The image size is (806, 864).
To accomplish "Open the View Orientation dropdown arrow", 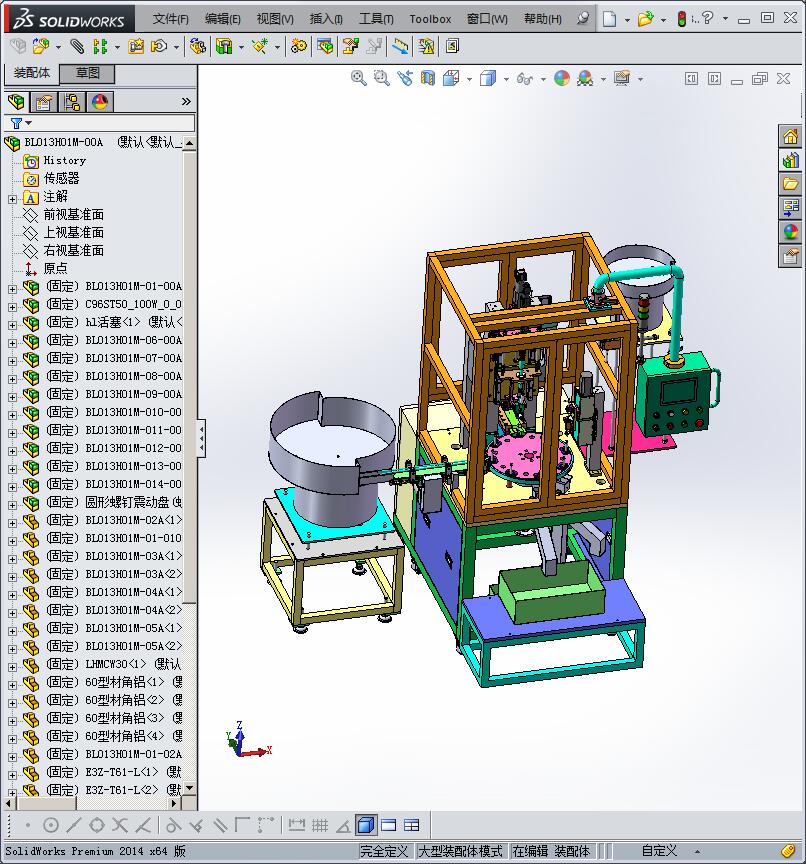I will [469, 79].
